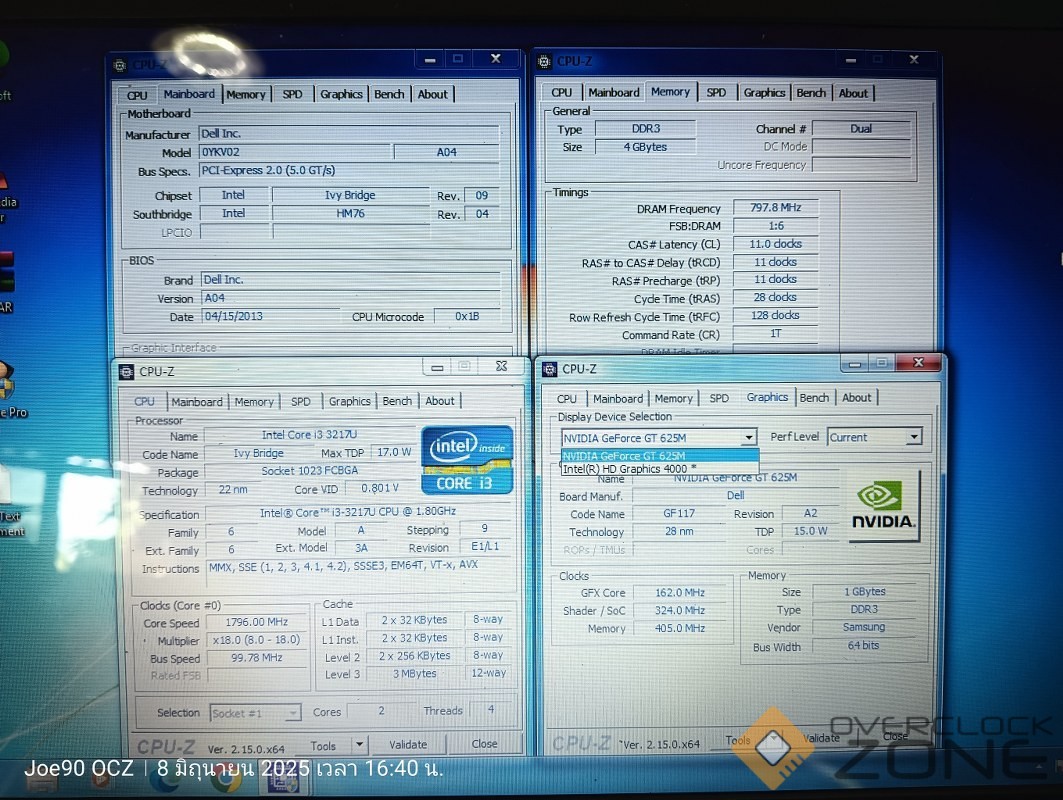Click the NVIDIA logo in Graphics window
The image size is (1063, 800).
tap(883, 505)
